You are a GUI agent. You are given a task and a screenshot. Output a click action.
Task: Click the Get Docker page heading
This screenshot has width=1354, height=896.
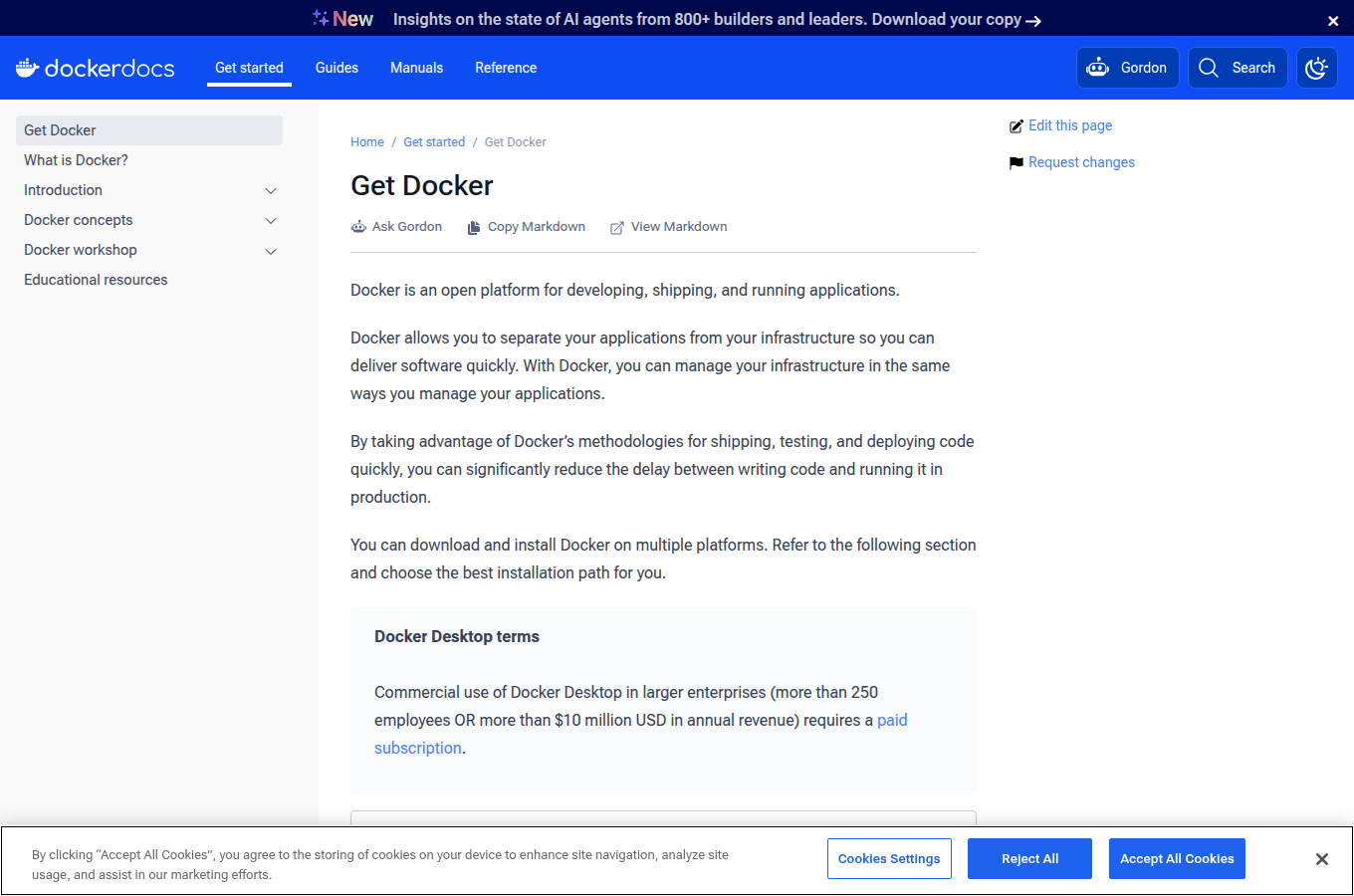pos(422,186)
